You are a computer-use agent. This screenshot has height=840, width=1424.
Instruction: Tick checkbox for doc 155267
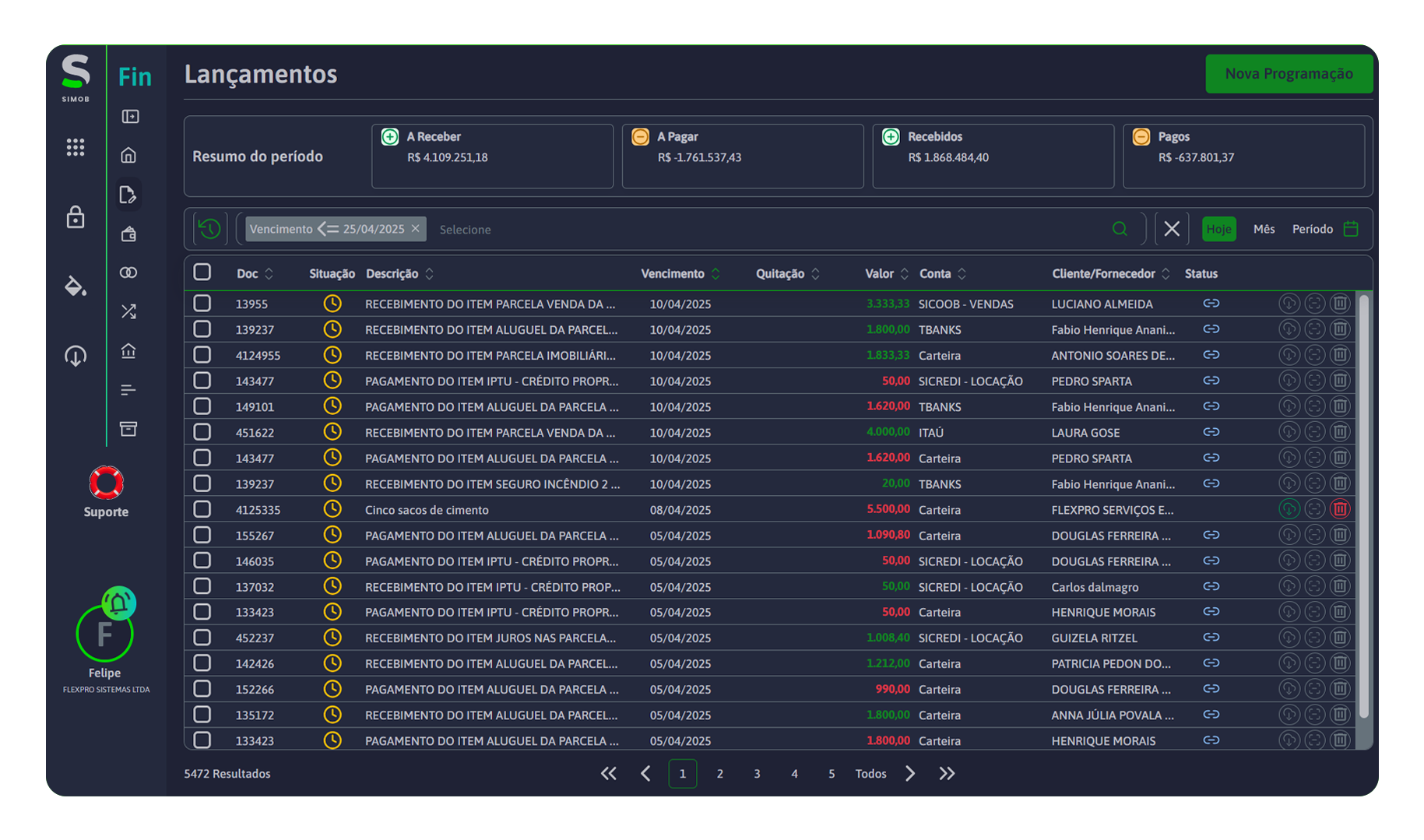click(202, 534)
